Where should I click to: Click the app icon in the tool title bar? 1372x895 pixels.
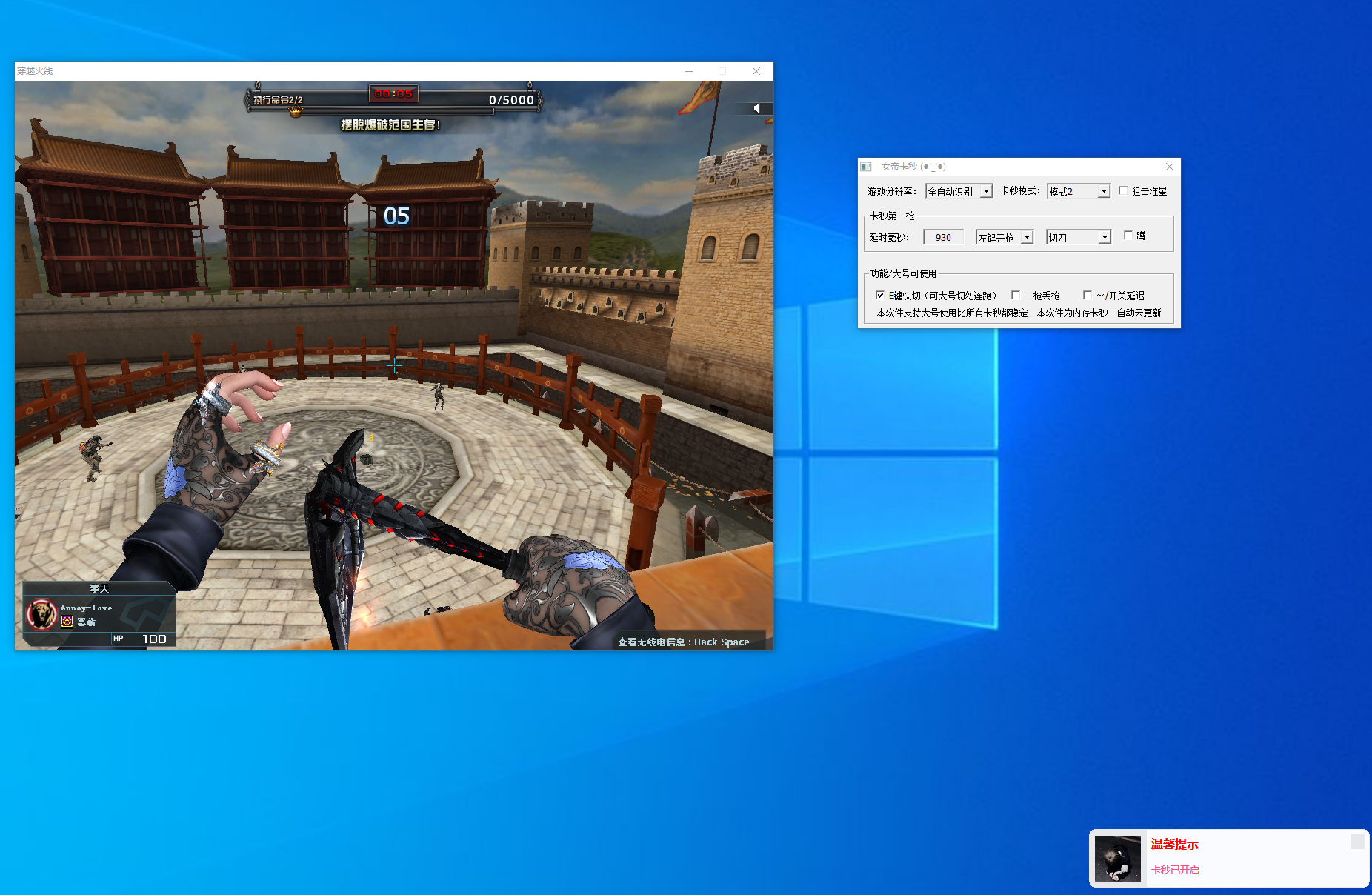pos(866,167)
